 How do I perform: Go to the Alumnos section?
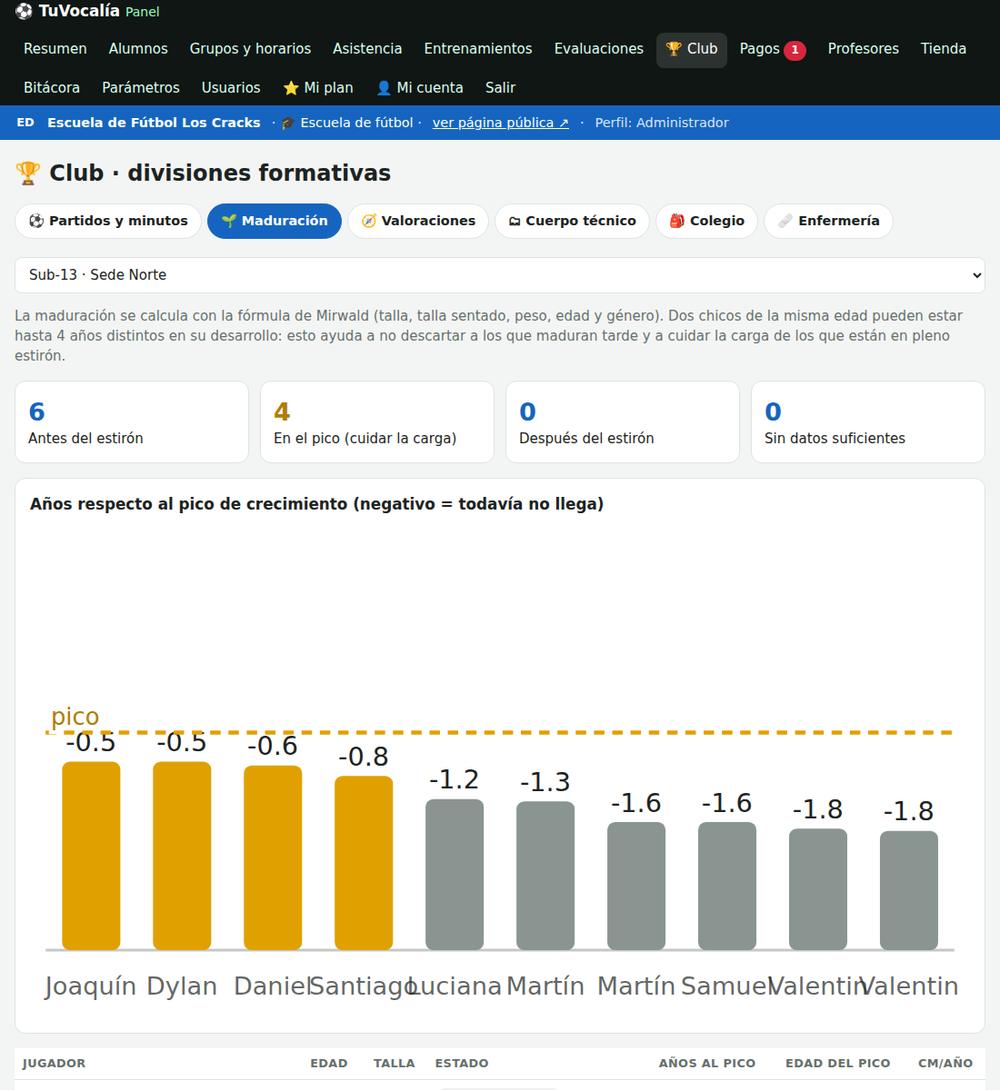138,49
